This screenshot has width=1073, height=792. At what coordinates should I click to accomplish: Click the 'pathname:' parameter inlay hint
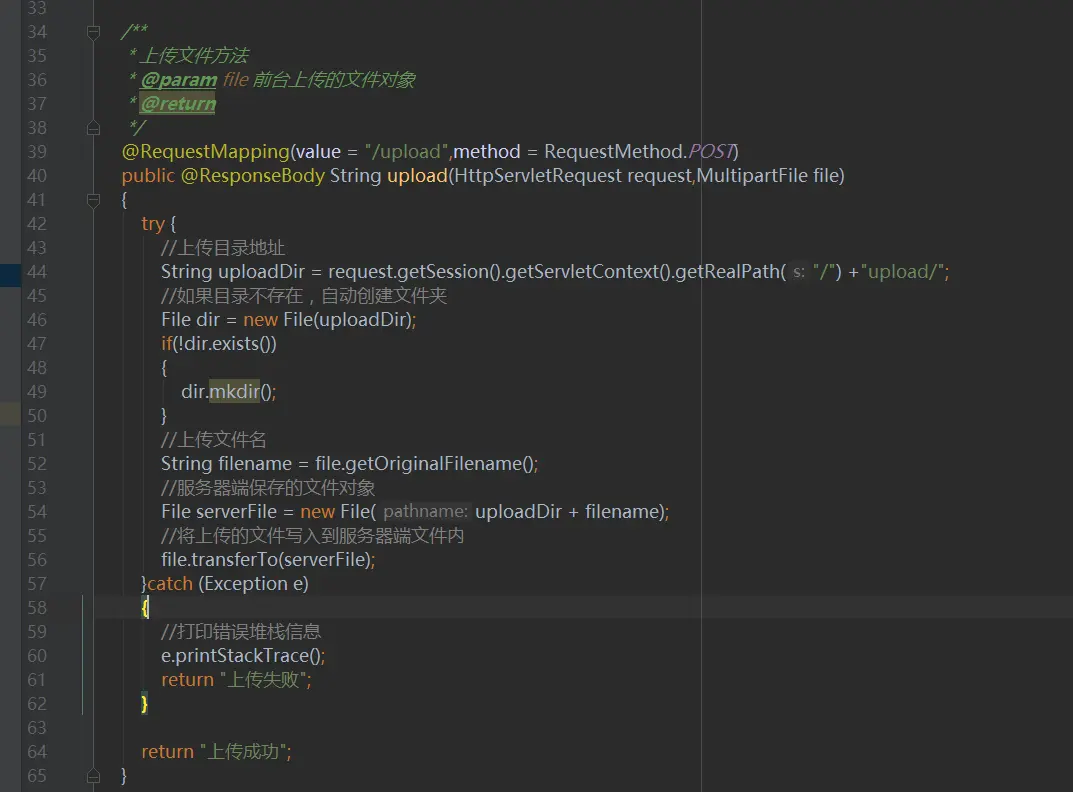[x=425, y=512]
